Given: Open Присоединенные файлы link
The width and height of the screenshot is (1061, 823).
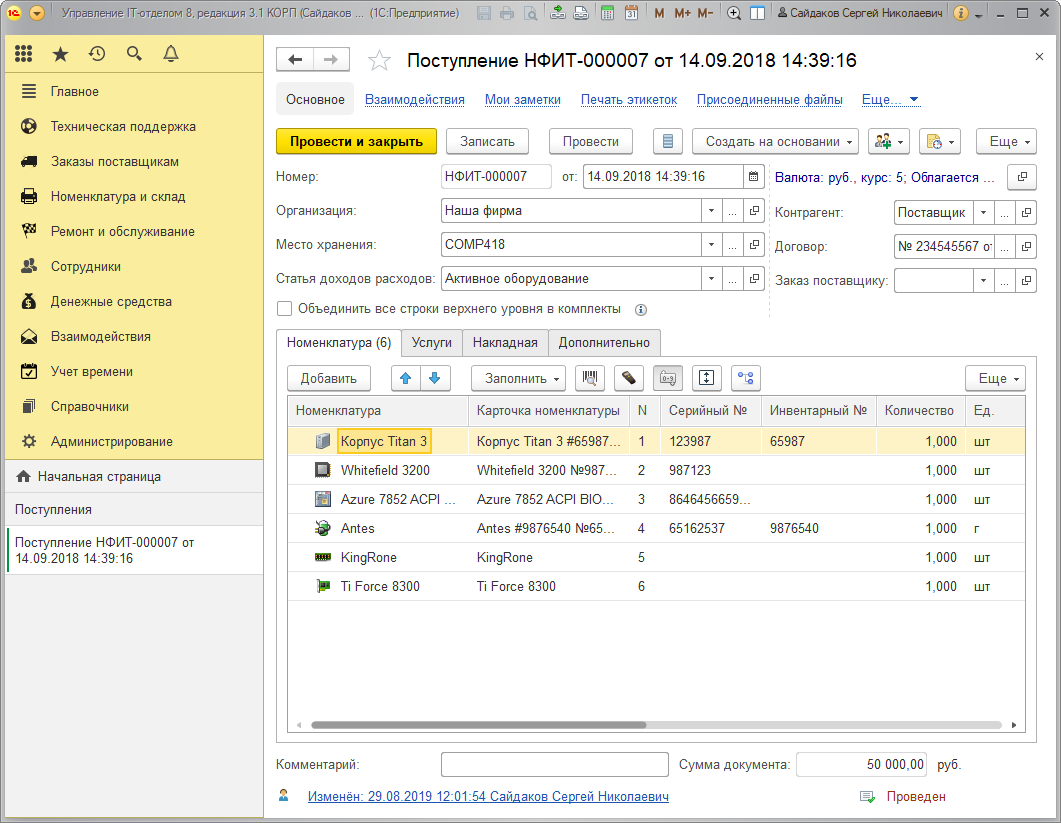Looking at the screenshot, I should pos(770,99).
